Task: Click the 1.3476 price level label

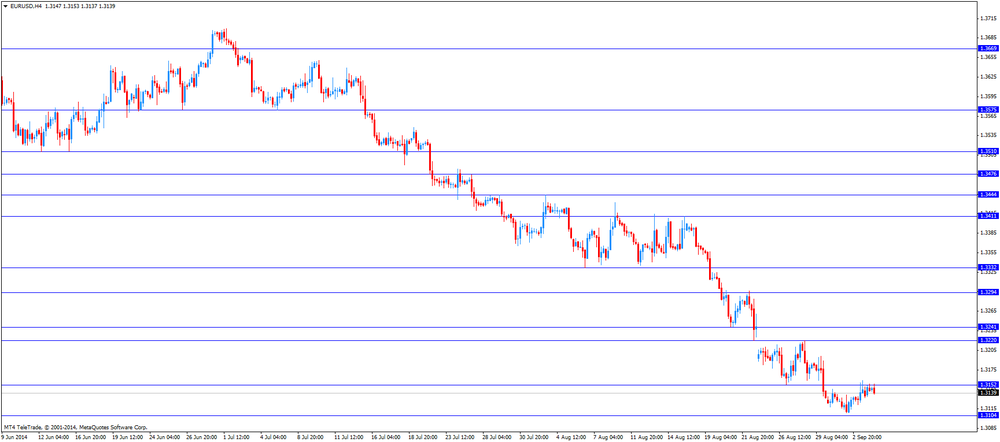Action: 987,173
